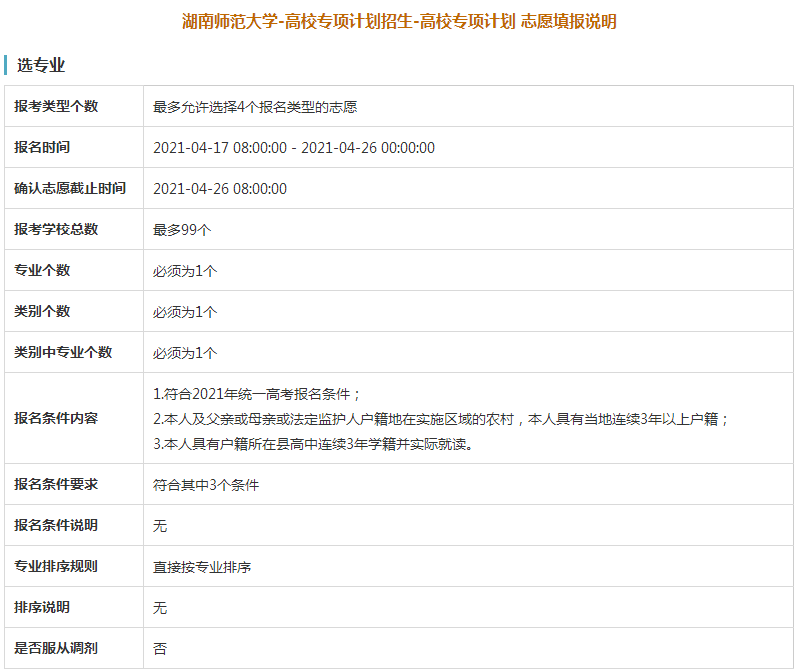Screen dimensions: 799x672
Task: Select the 报名条件说明 label
Action: 56,525
